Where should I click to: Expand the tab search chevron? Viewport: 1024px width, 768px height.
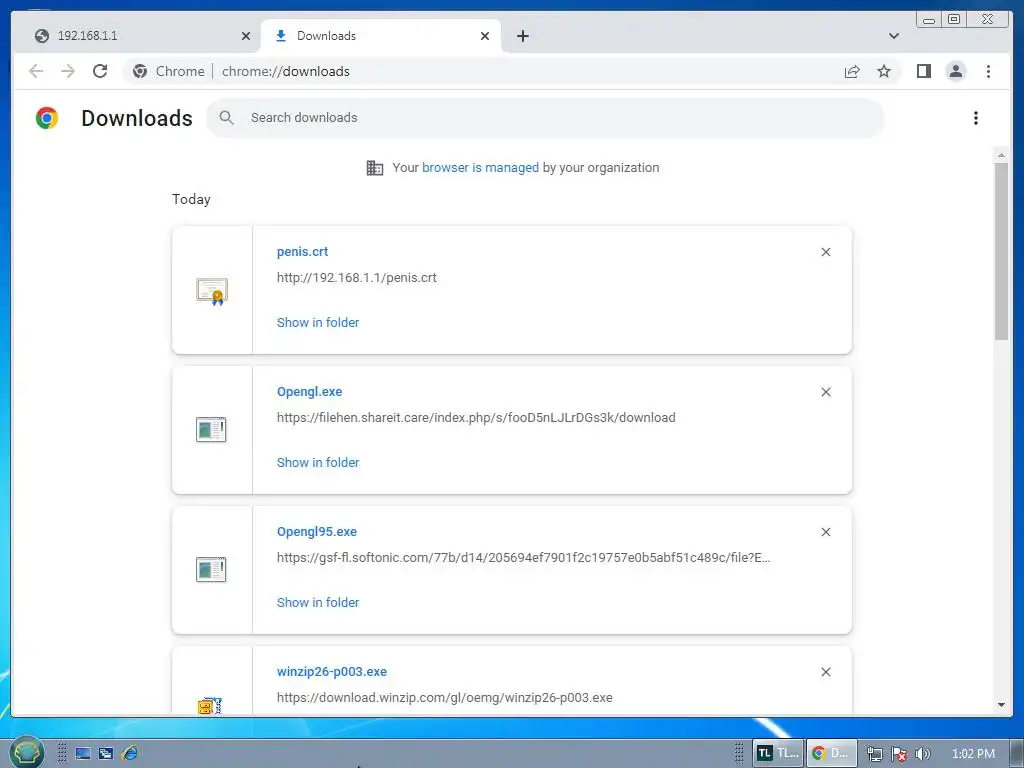point(894,36)
